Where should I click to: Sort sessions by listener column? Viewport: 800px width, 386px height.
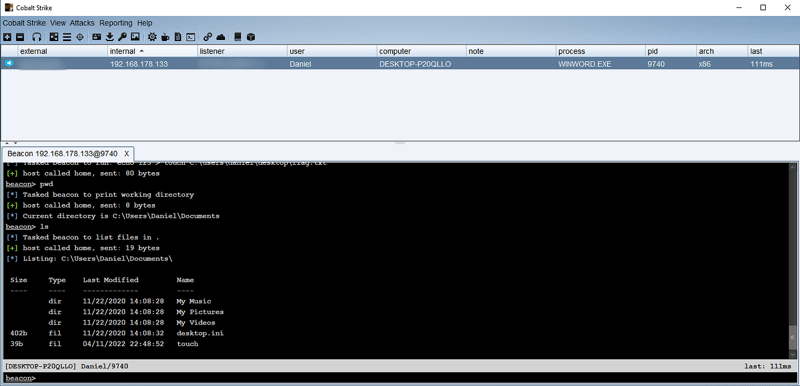pos(242,51)
